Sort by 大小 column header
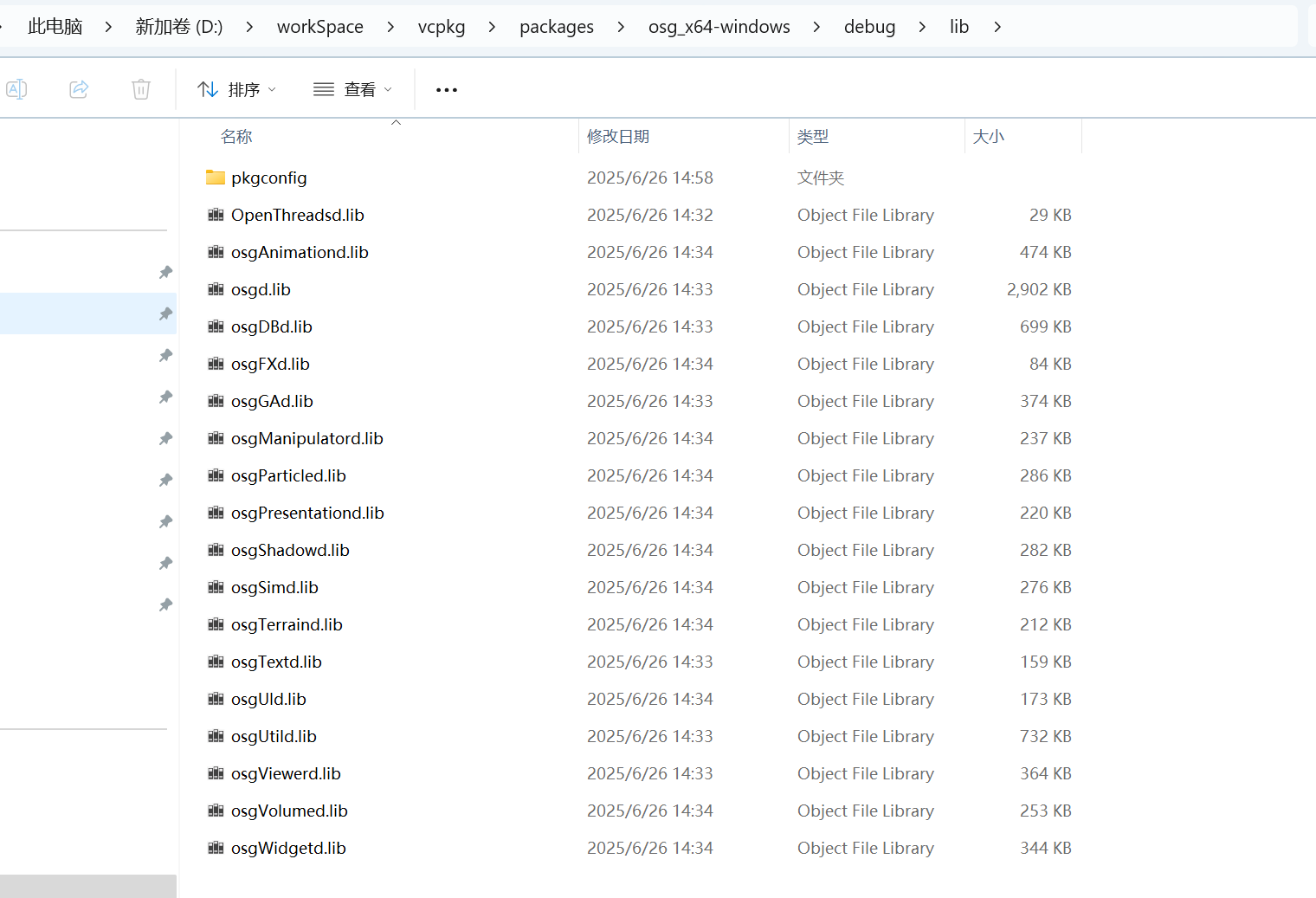This screenshot has height=898, width=1316. [x=989, y=136]
